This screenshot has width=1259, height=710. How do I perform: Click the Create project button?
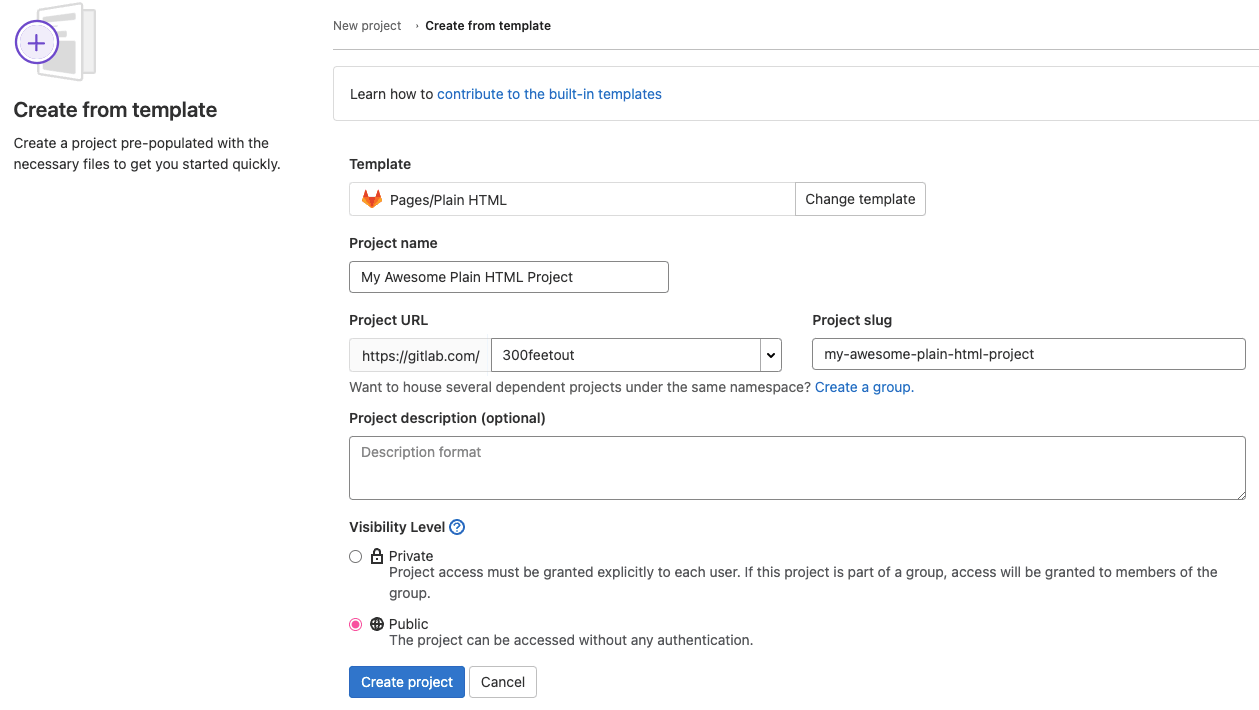point(407,682)
